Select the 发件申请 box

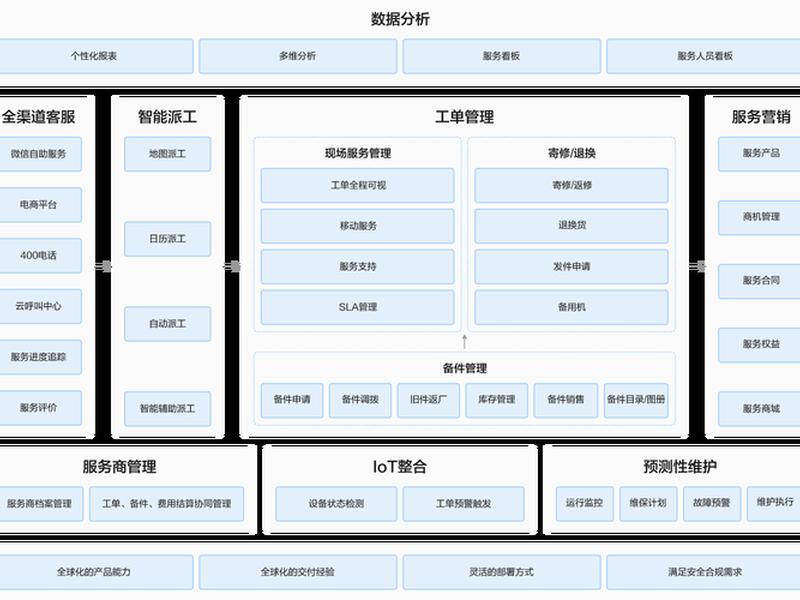(x=571, y=266)
